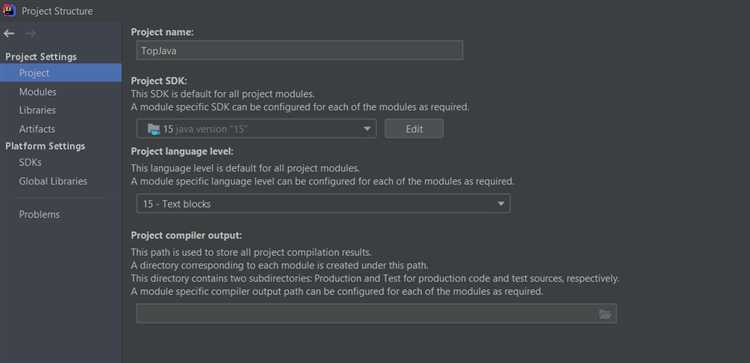Click the Edit button next to SDK

[414, 129]
